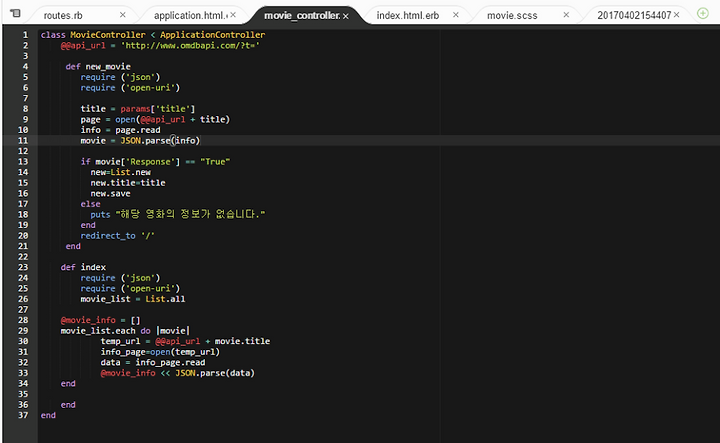Close the movie_controller tab
Viewport: 720px width, 443px height.
click(345, 16)
